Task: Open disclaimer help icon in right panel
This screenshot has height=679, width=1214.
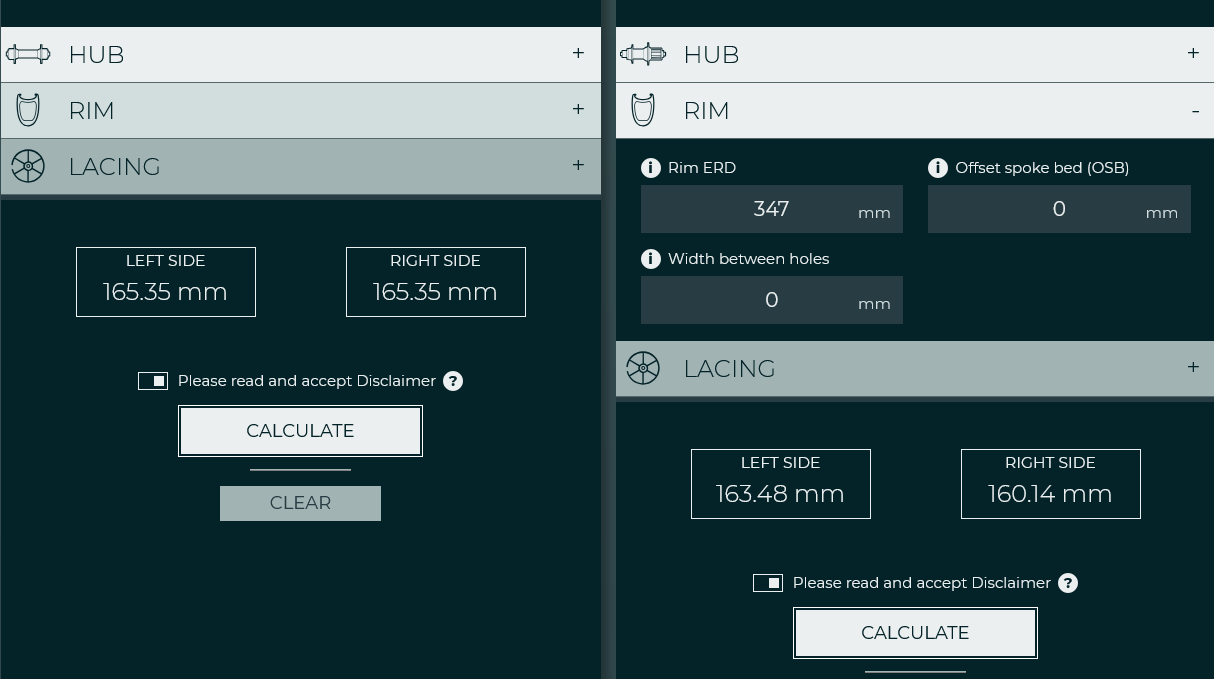Action: (x=1068, y=583)
